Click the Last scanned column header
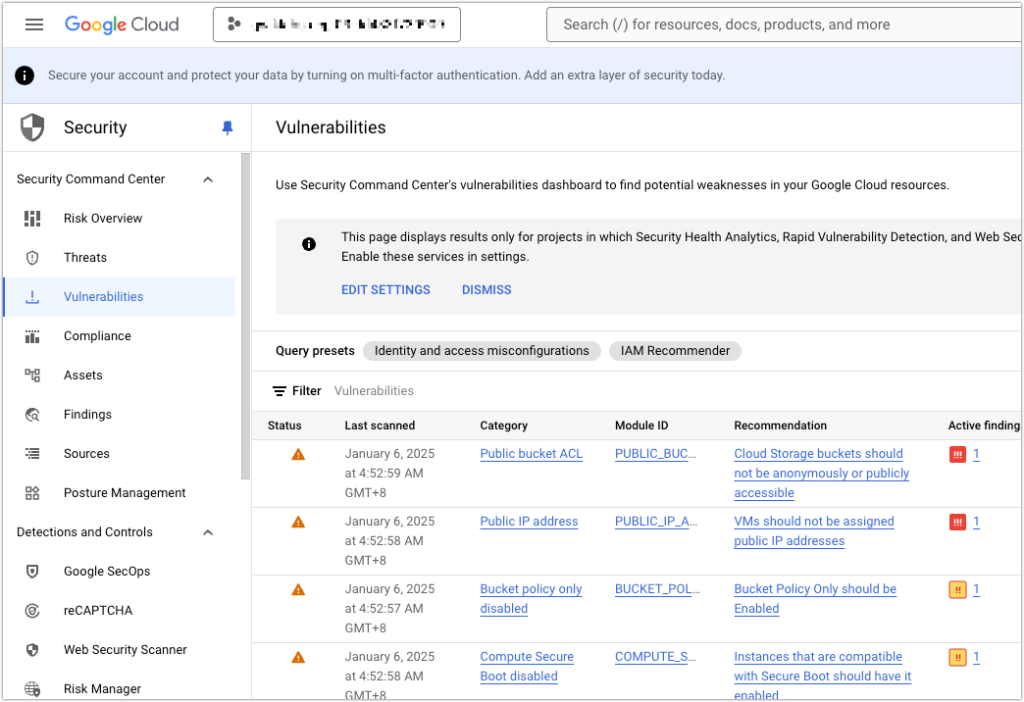This screenshot has height=702, width=1024. click(x=379, y=425)
